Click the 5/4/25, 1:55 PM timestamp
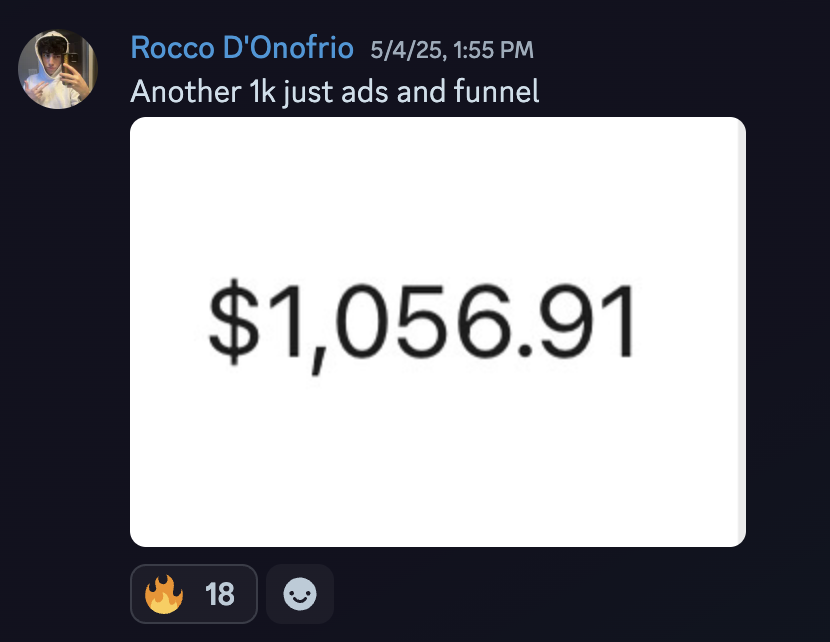The height and width of the screenshot is (642, 830). [x=452, y=50]
